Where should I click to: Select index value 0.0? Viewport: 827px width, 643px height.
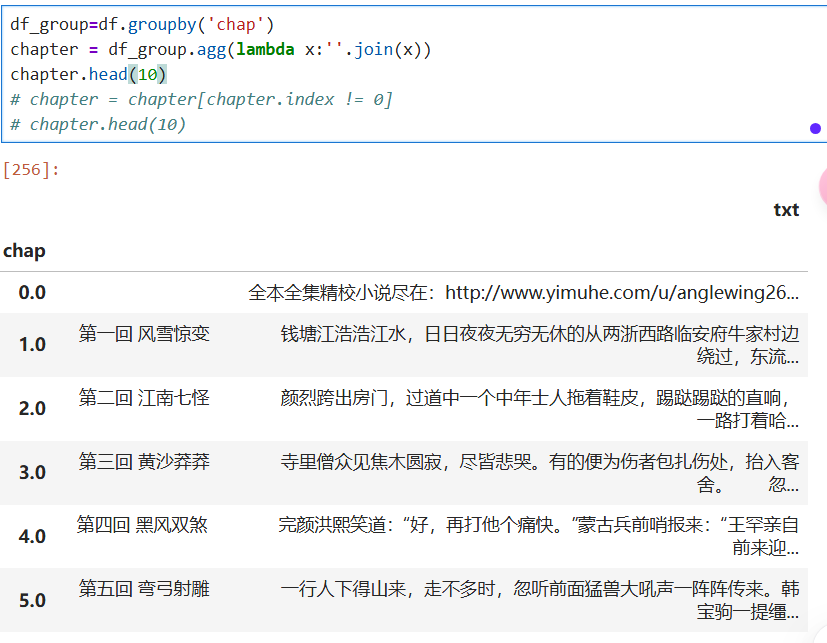coord(32,293)
